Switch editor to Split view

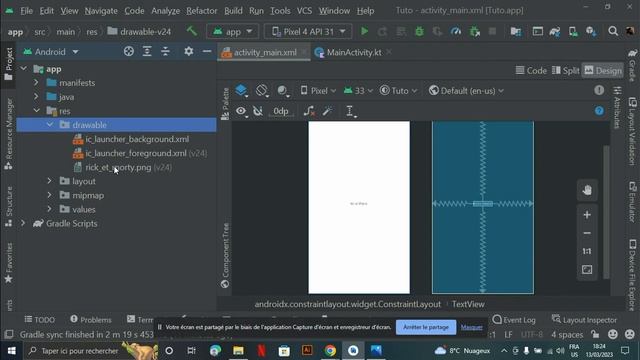565,71
